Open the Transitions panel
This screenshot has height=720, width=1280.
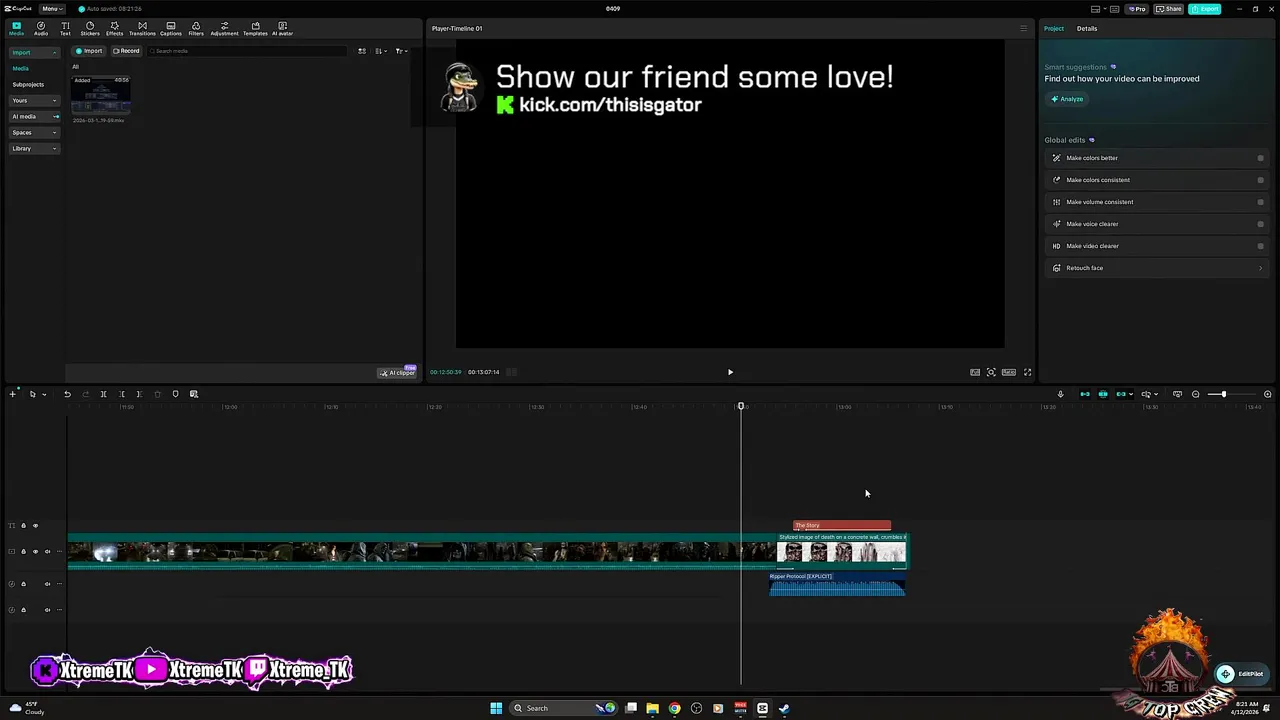point(142,28)
